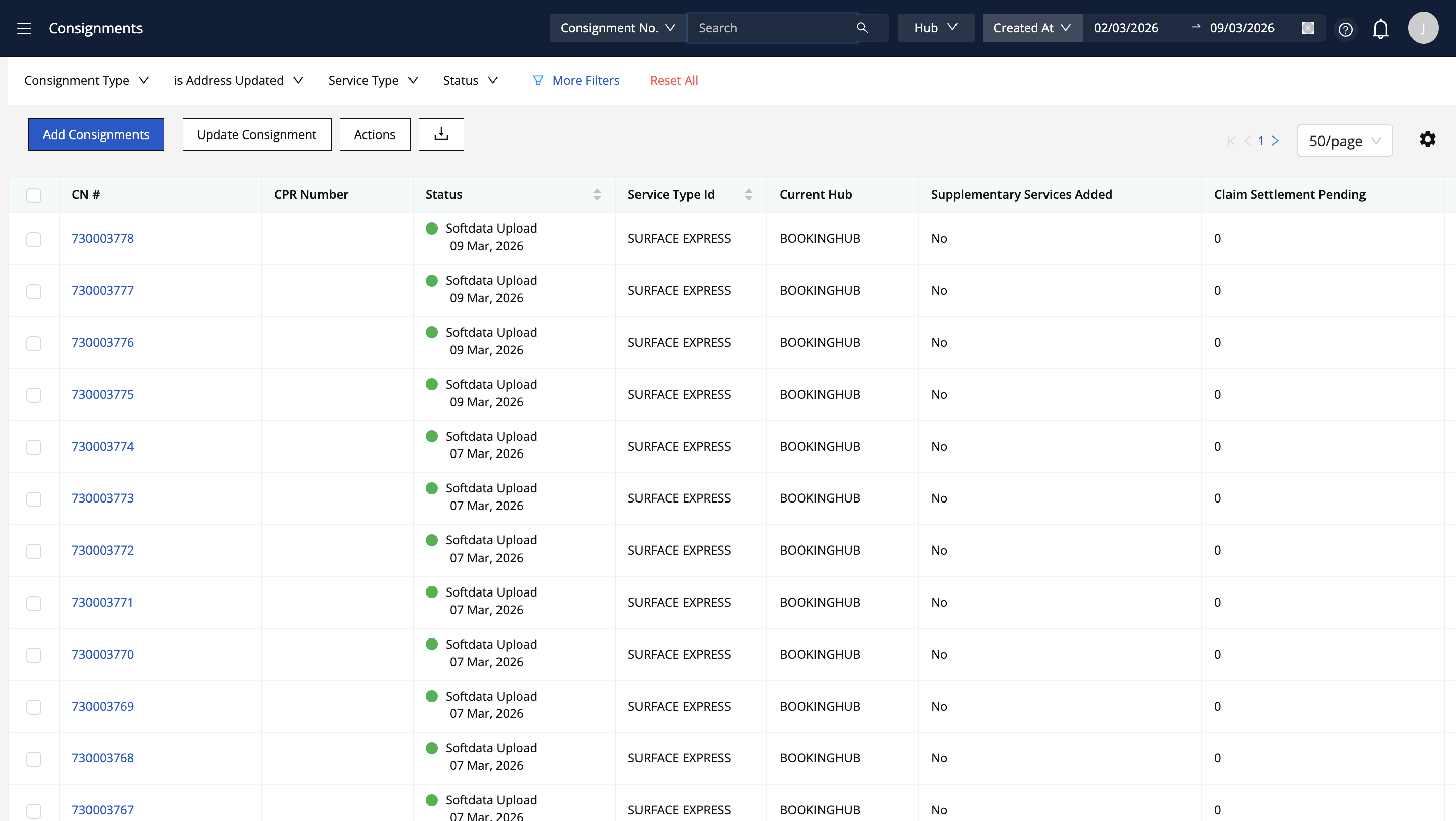Image resolution: width=1456 pixels, height=821 pixels.
Task: Click the download export icon button
Action: (441, 134)
